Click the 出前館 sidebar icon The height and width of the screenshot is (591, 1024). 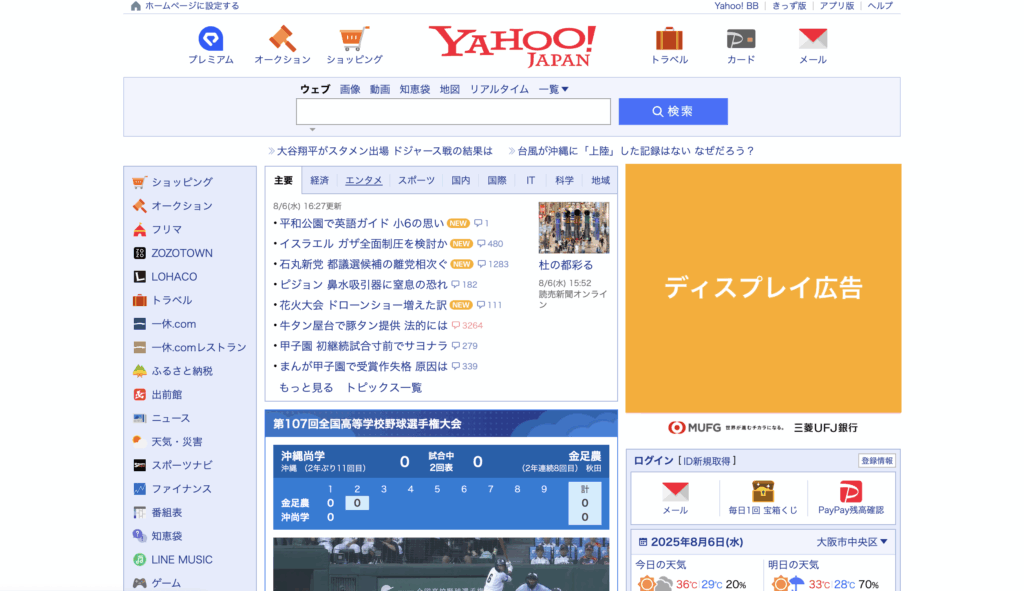pos(139,394)
